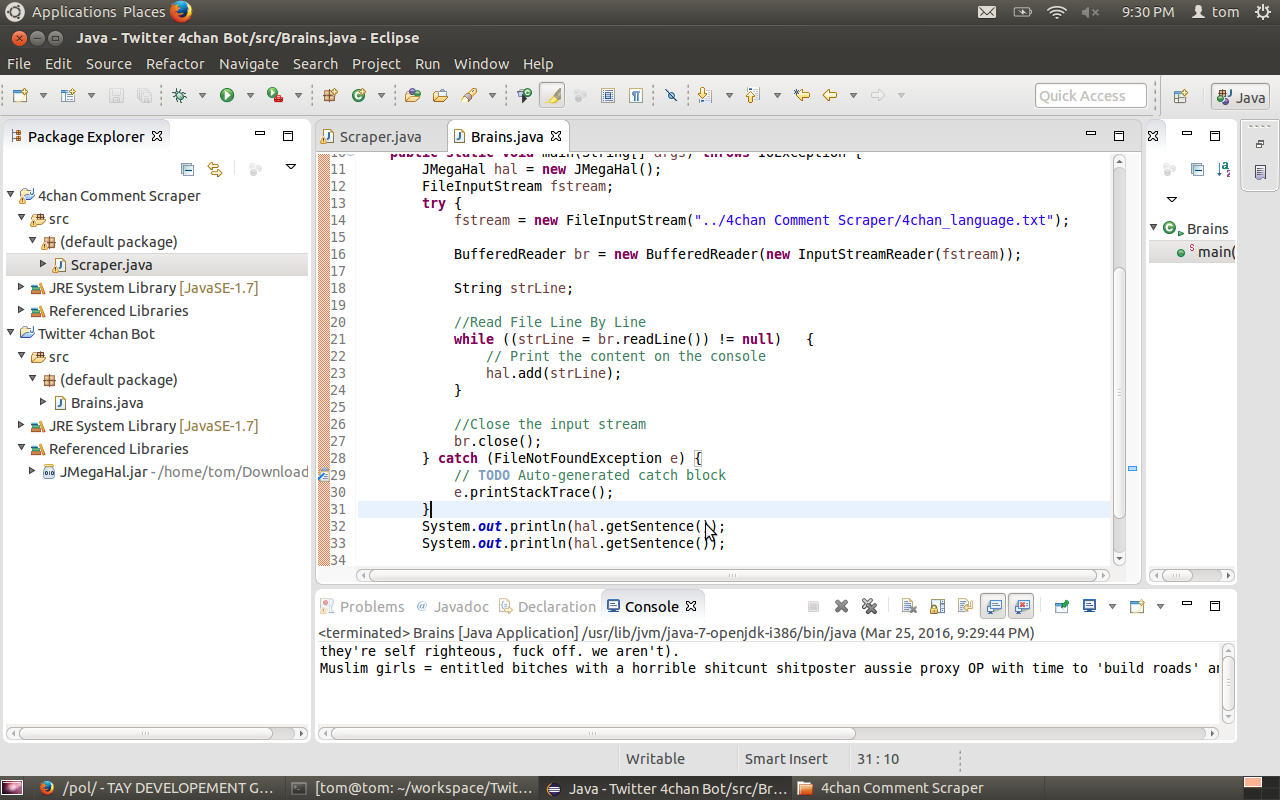This screenshot has height=800, width=1280.
Task: Toggle Scroll Lock in Console toolbar
Action: tap(937, 606)
